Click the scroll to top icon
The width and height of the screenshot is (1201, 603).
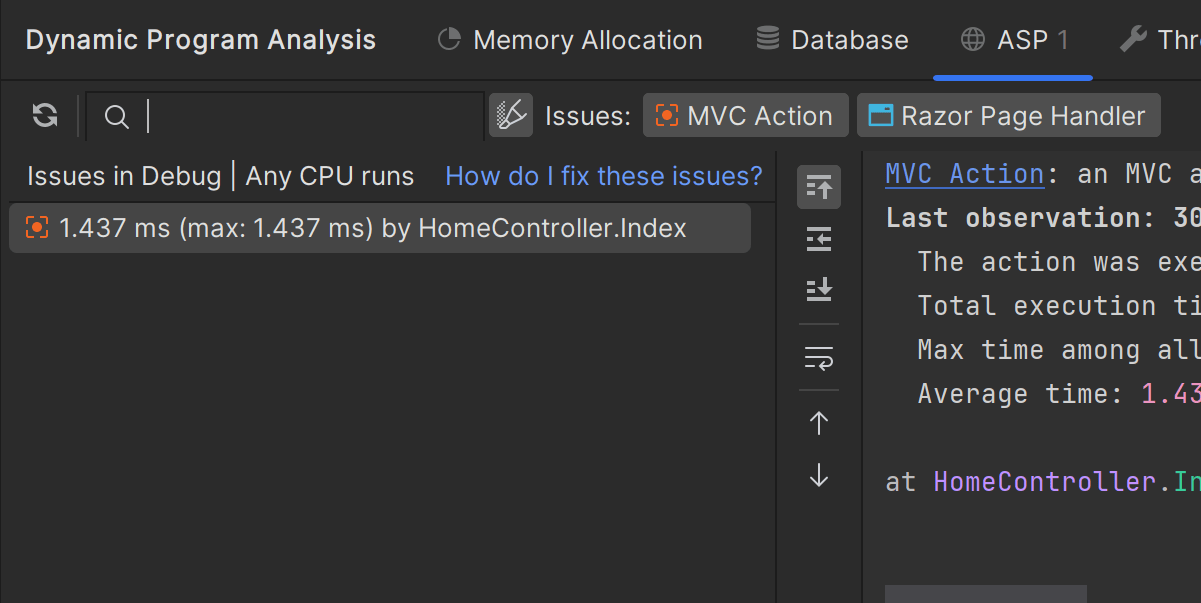pos(819,187)
